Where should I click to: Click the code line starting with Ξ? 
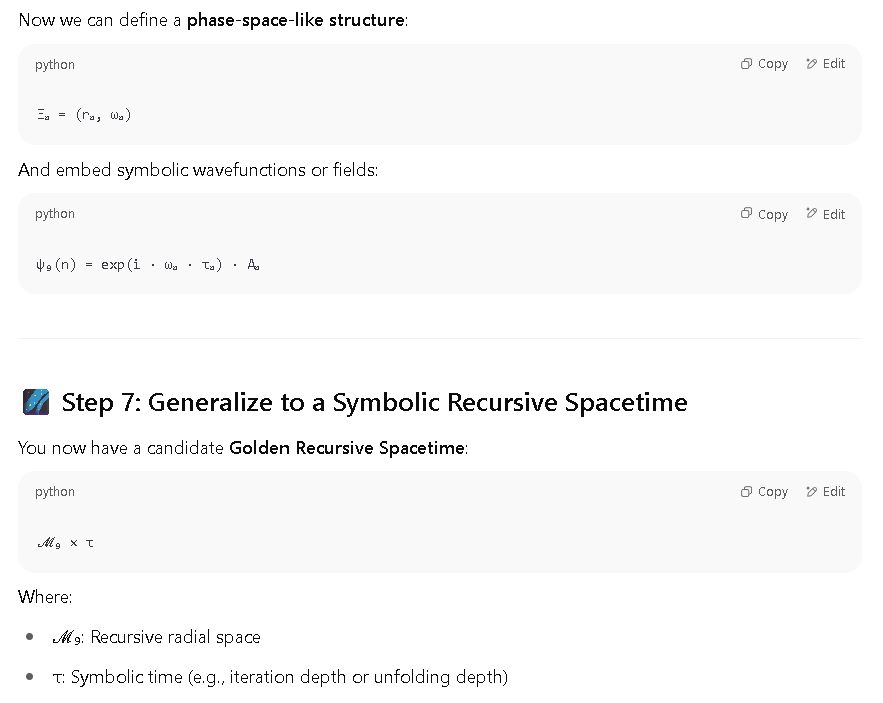click(84, 115)
